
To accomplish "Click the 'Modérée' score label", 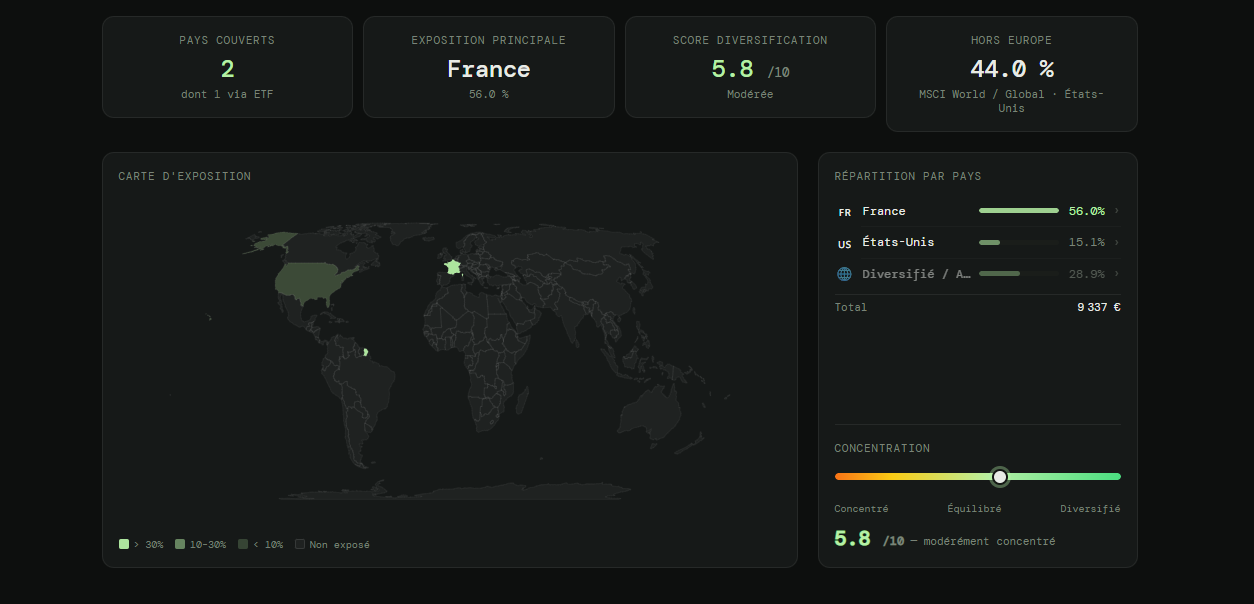I will point(750,94).
